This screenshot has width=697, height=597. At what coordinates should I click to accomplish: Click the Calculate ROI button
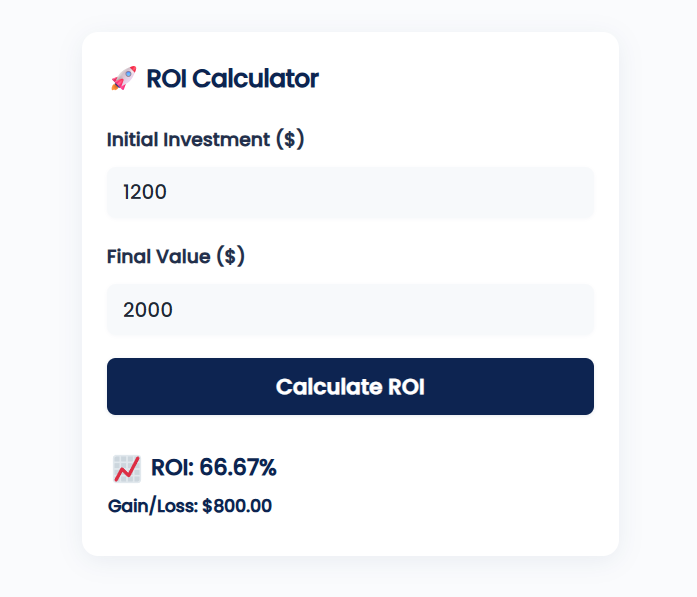coord(350,386)
